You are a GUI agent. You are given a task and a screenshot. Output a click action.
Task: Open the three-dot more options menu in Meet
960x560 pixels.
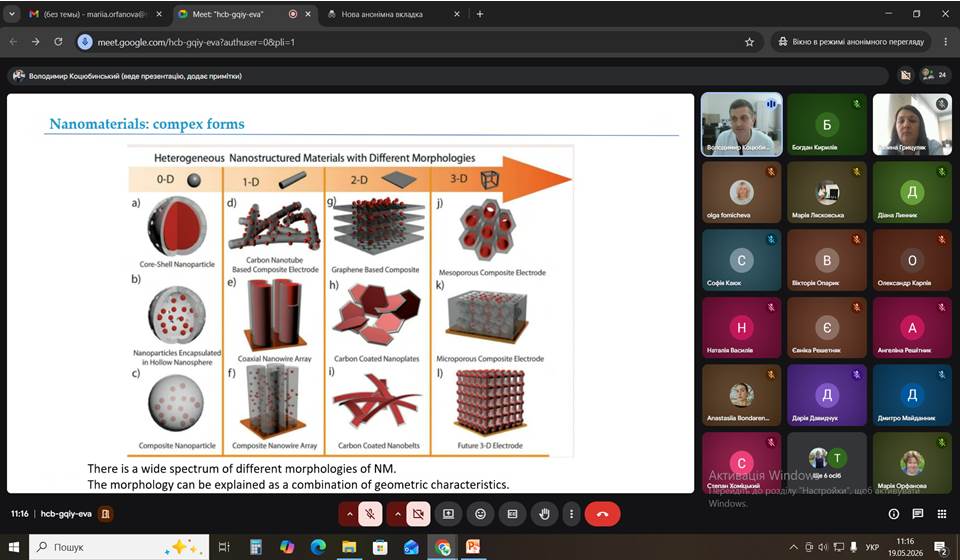[571, 514]
